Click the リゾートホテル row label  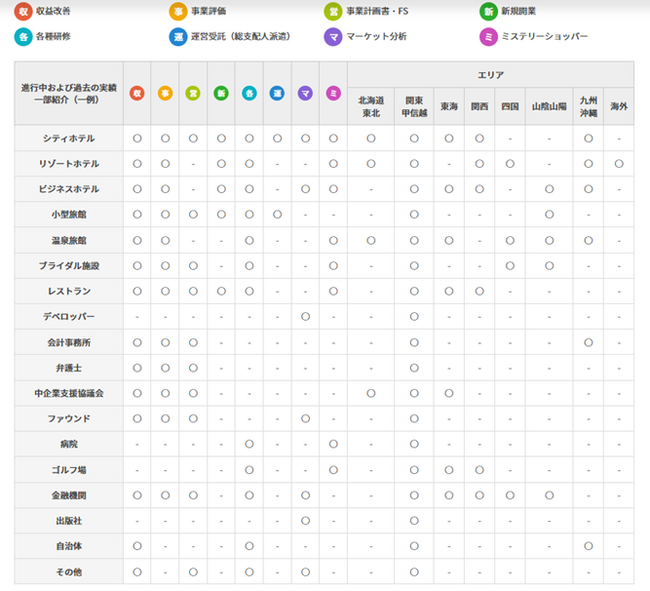69,164
